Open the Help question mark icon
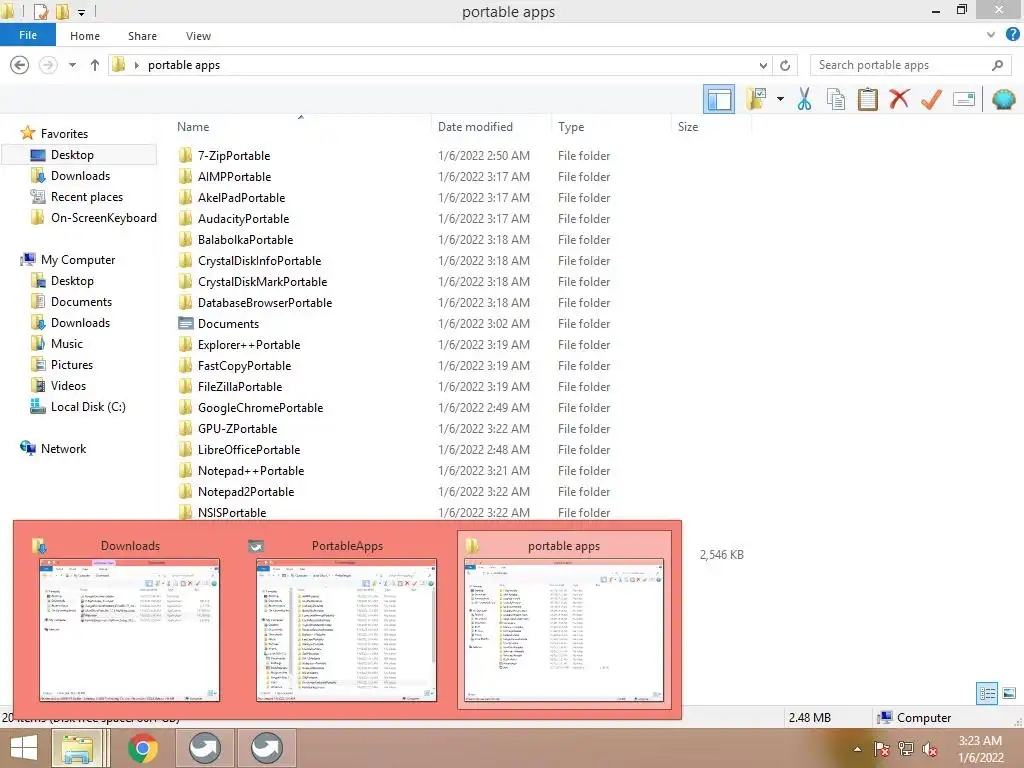This screenshot has height=768, width=1024. click(x=1013, y=35)
